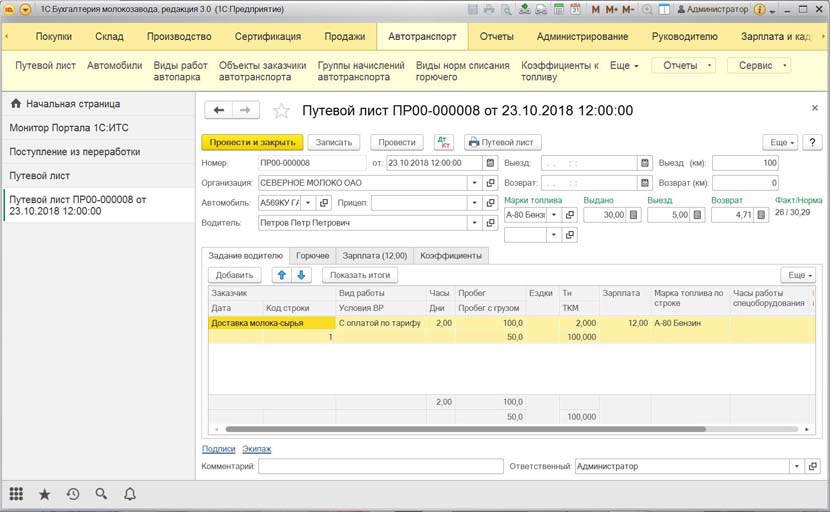Click Записать button
This screenshot has height=512, width=830.
[333, 142]
